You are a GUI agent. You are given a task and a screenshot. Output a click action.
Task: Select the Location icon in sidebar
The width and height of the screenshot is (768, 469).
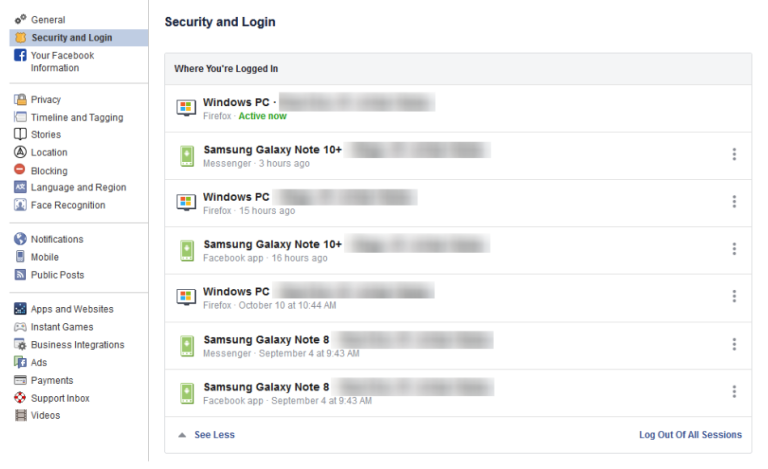pyautogui.click(x=20, y=152)
